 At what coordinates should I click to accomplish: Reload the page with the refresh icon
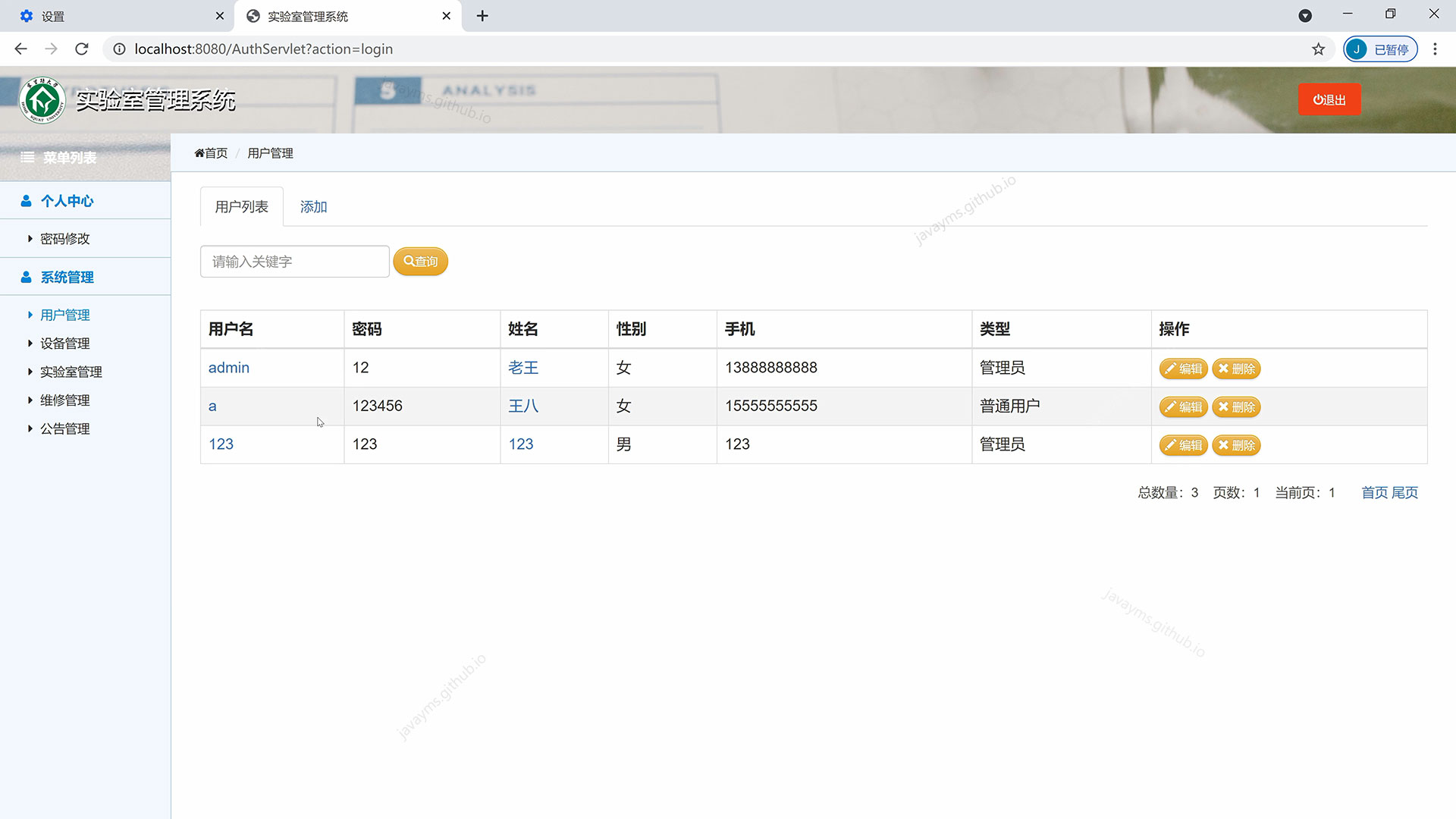click(x=81, y=49)
